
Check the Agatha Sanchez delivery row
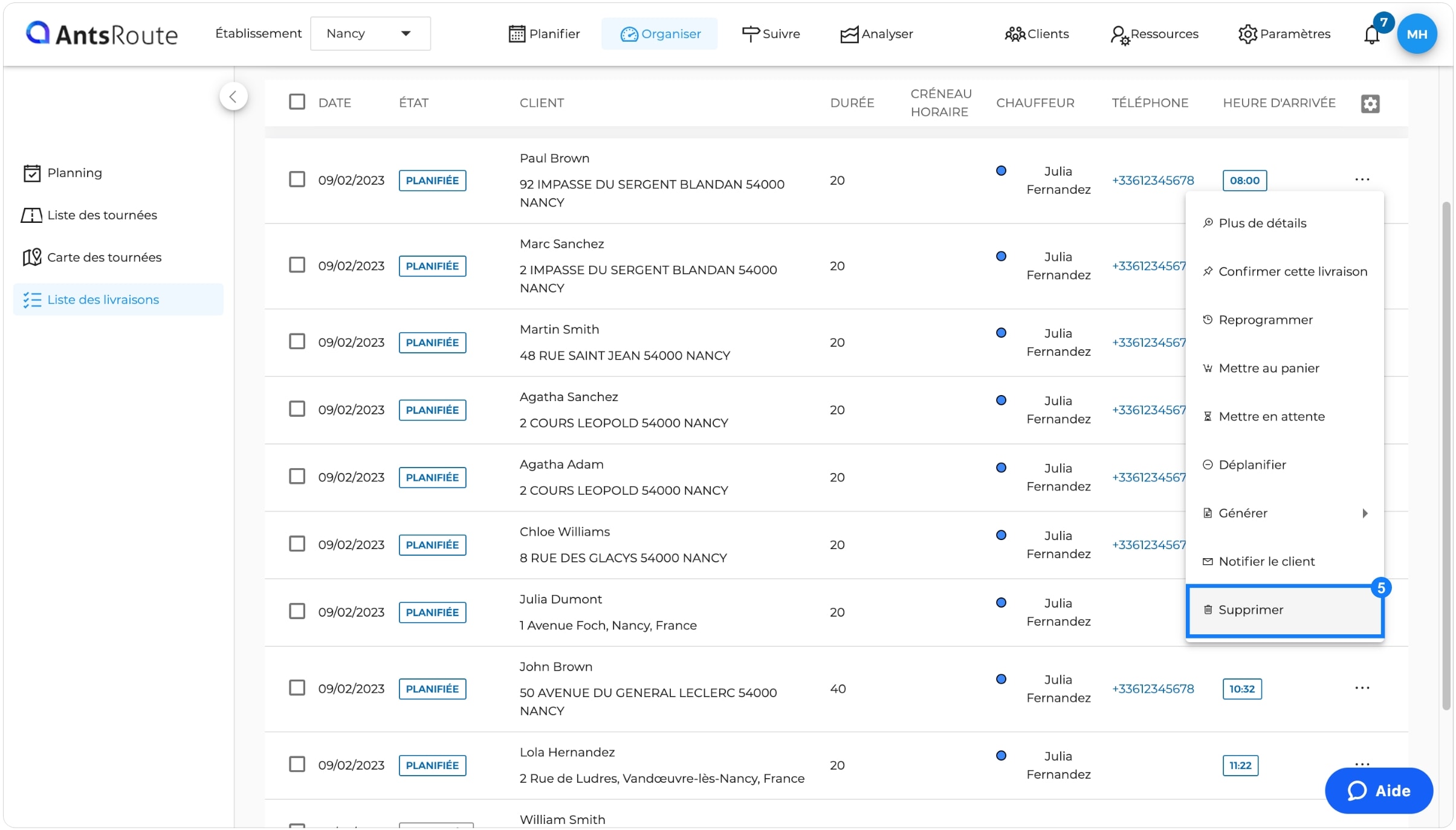coord(297,409)
